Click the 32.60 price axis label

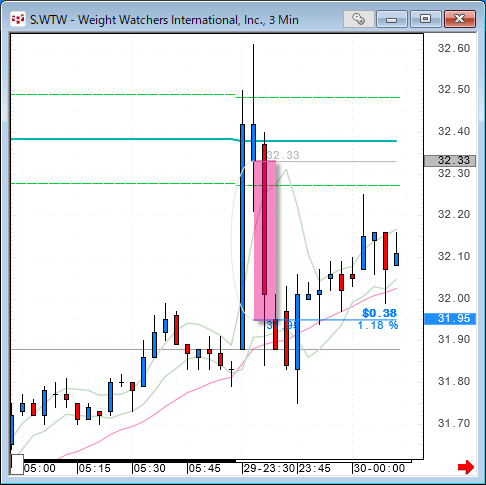[x=454, y=48]
